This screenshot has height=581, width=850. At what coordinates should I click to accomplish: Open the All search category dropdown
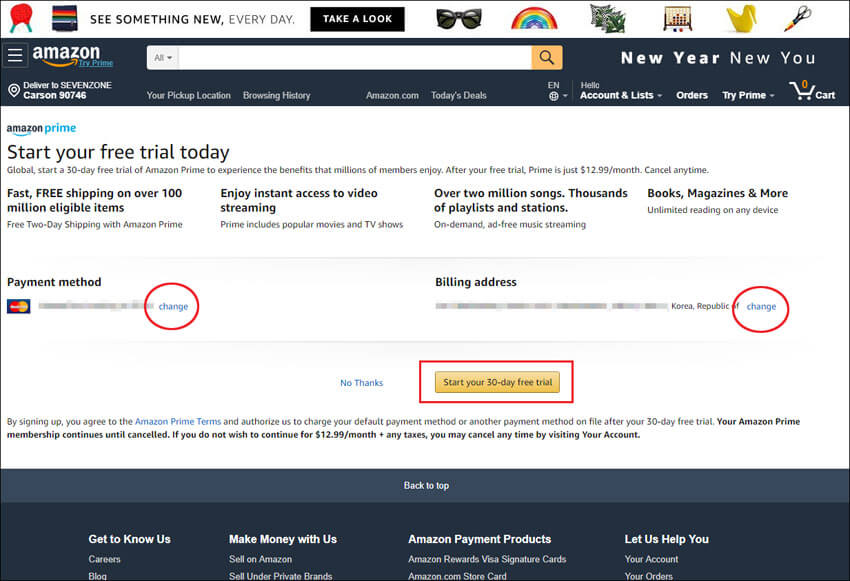pos(163,57)
